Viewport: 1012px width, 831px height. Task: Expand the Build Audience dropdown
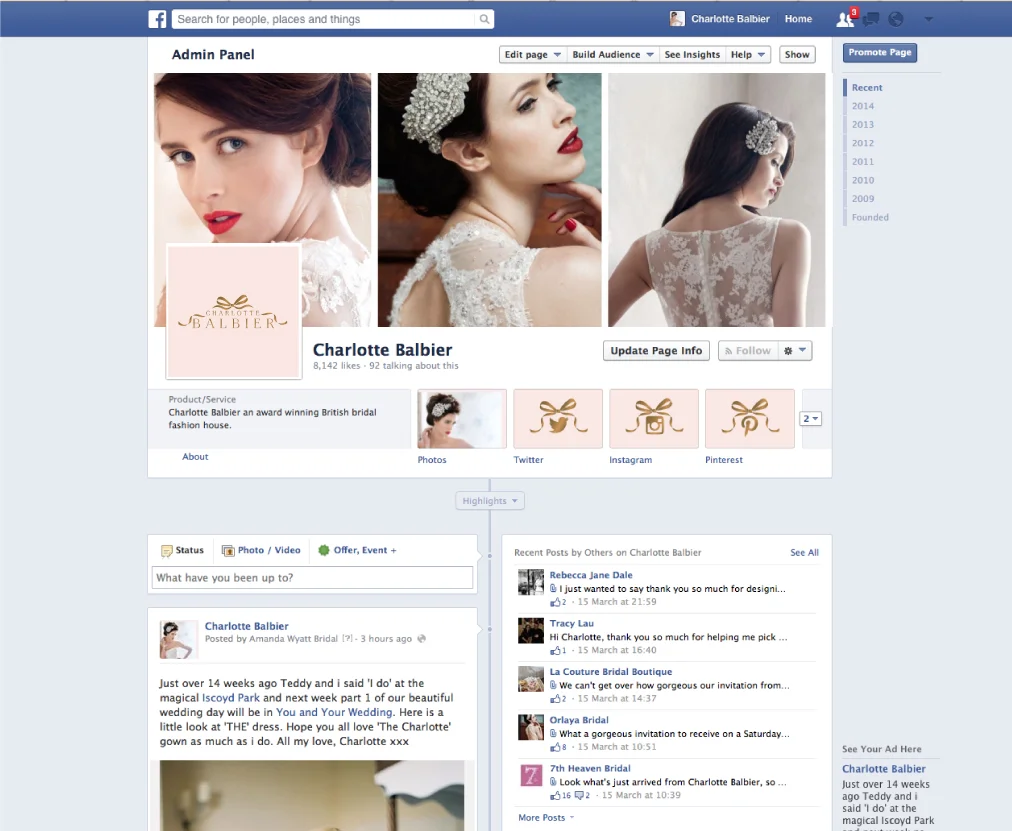click(x=613, y=55)
